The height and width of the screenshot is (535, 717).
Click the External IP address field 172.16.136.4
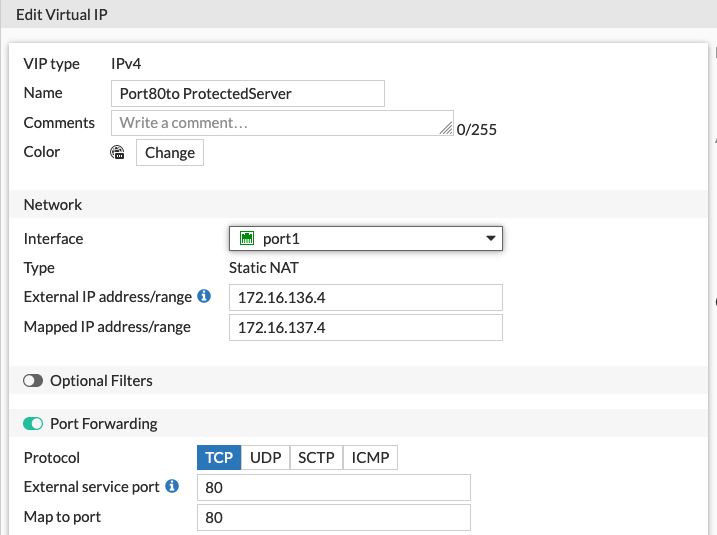365,297
